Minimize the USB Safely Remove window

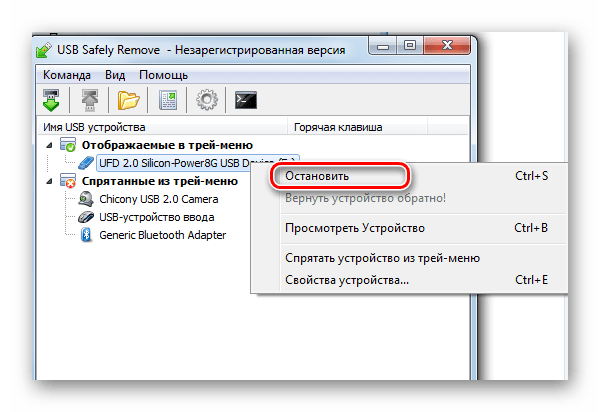point(383,46)
